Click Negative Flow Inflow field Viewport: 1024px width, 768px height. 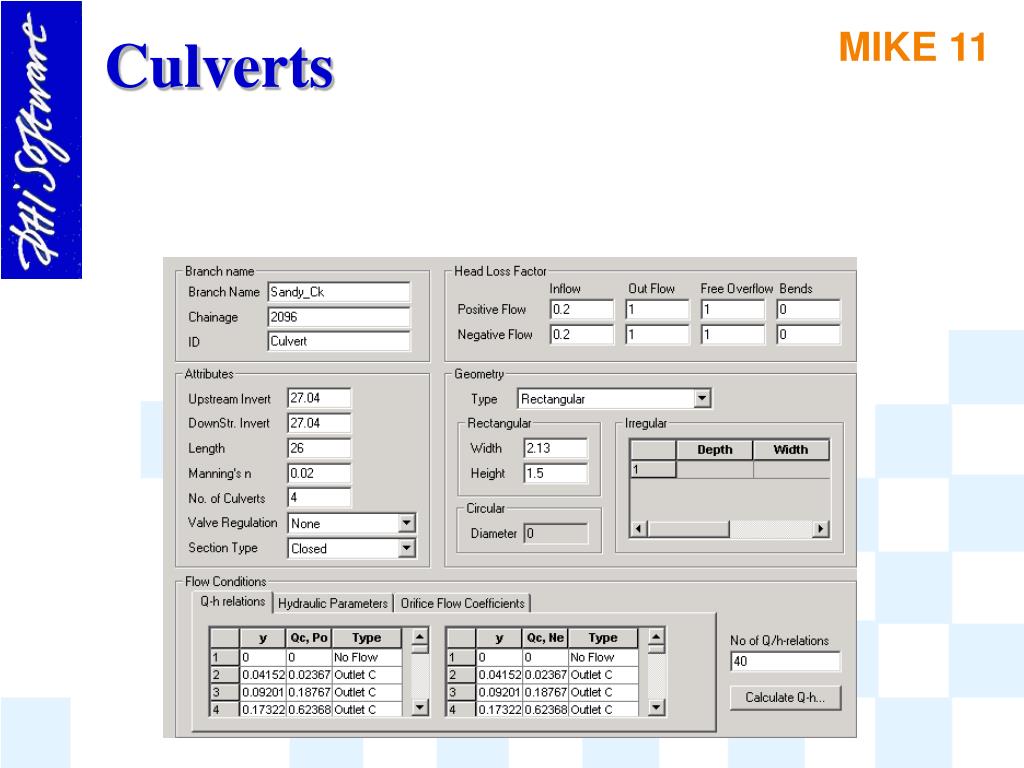[582, 334]
